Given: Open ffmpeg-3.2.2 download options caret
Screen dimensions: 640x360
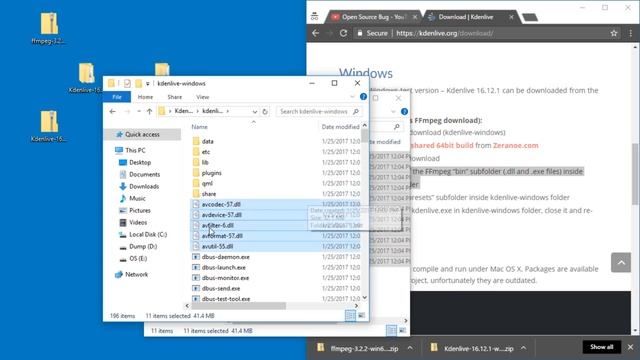Looking at the screenshot, I should pos(410,348).
